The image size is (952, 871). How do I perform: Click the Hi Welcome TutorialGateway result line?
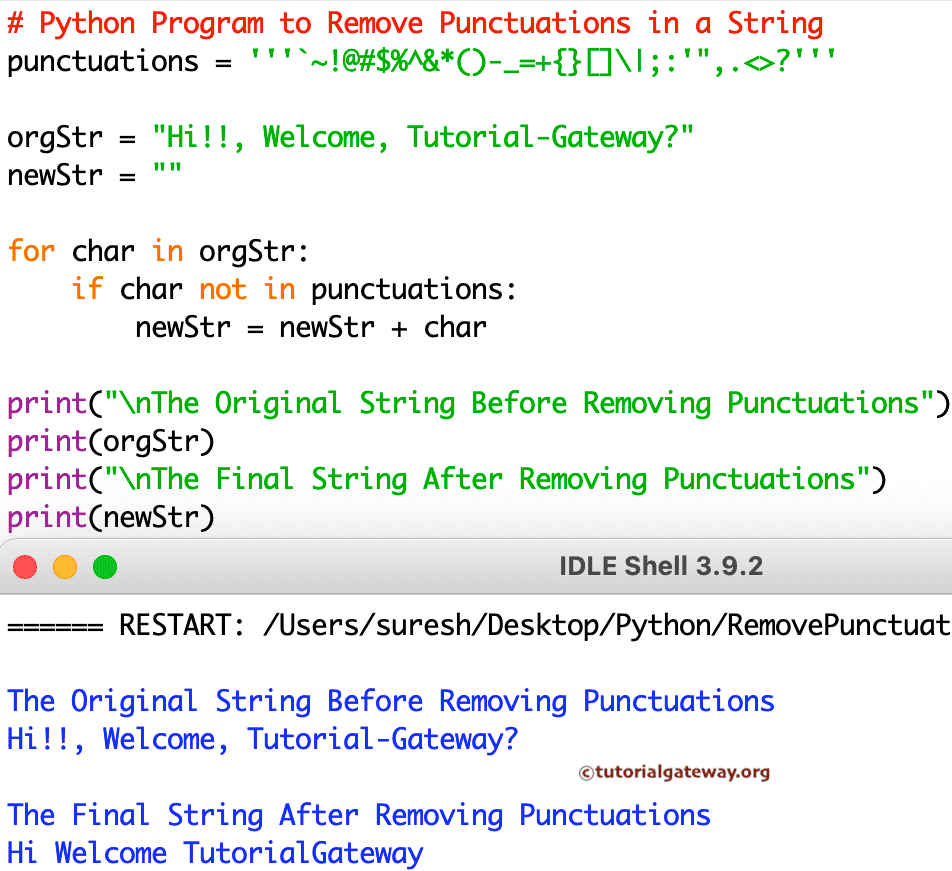pyautogui.click(x=215, y=853)
